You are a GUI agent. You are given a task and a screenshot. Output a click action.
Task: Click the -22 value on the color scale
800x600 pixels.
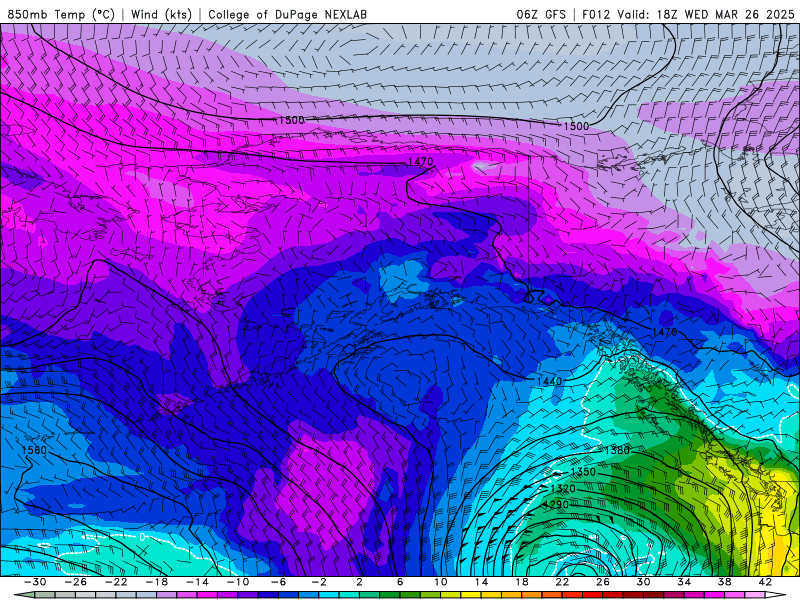(116, 582)
